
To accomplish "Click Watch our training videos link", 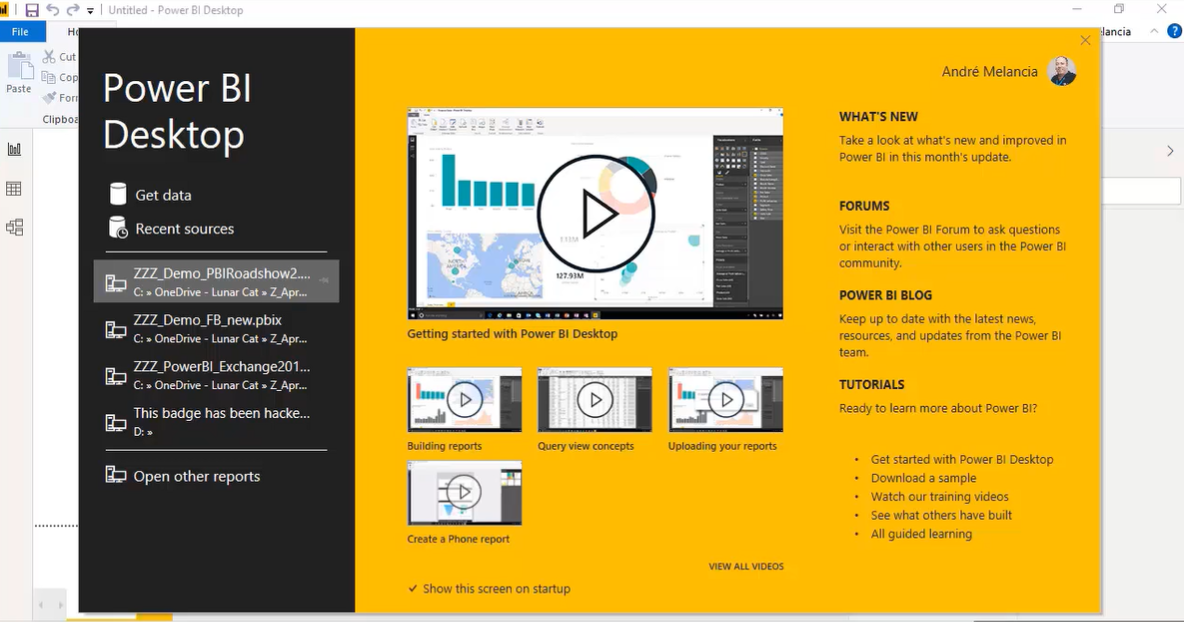I will (x=939, y=497).
